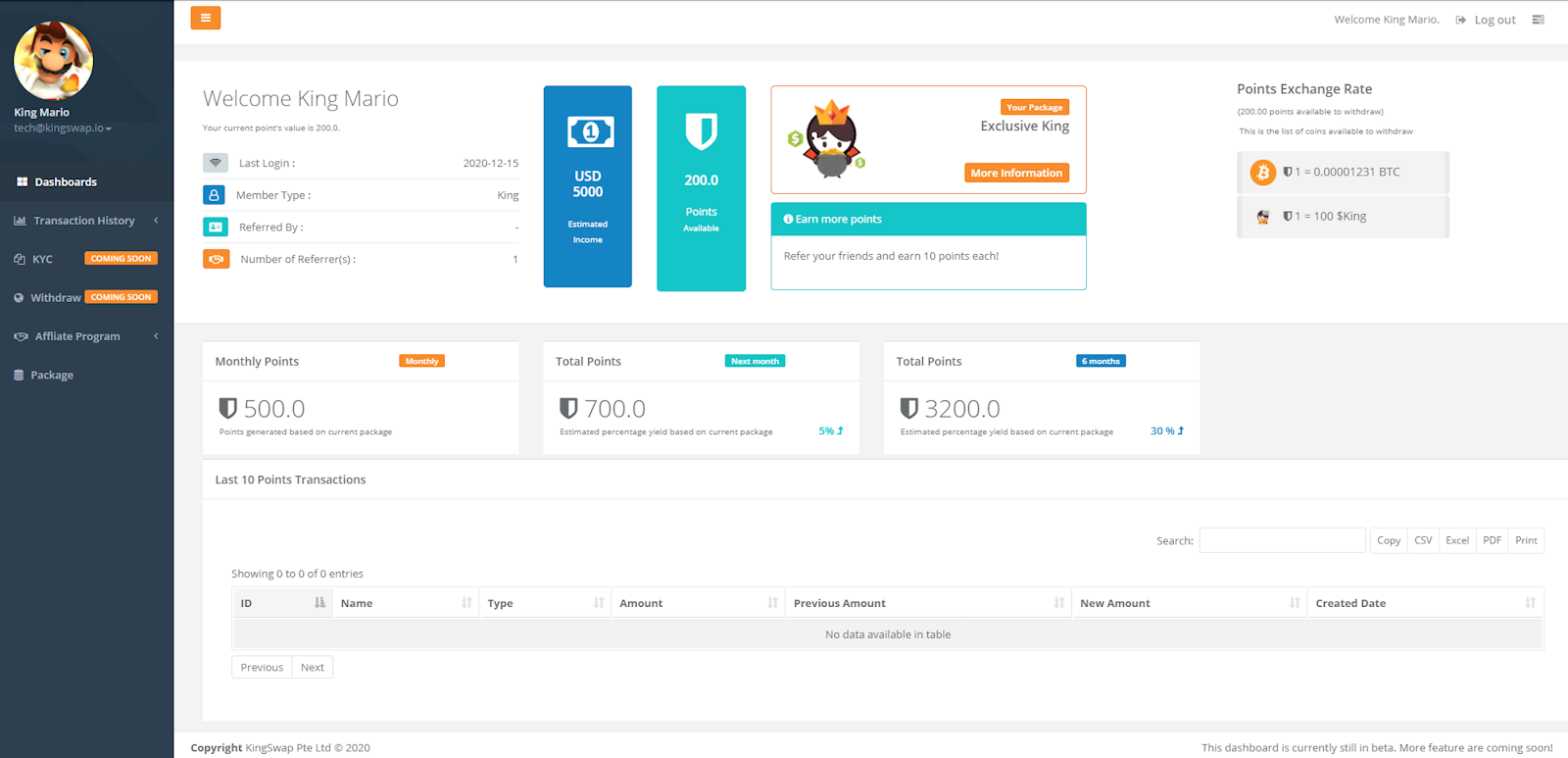Select the shield icon beside 700.0
Screen dimensions: 1568x758
568,408
